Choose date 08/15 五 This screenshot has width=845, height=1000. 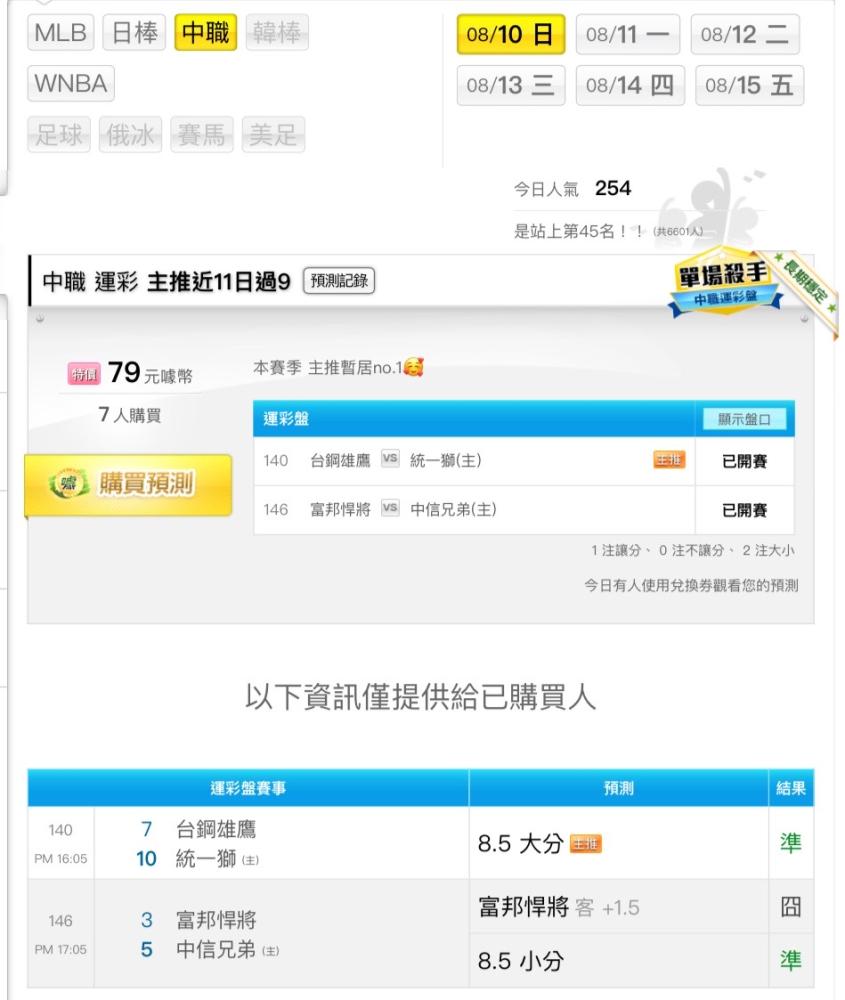(749, 85)
